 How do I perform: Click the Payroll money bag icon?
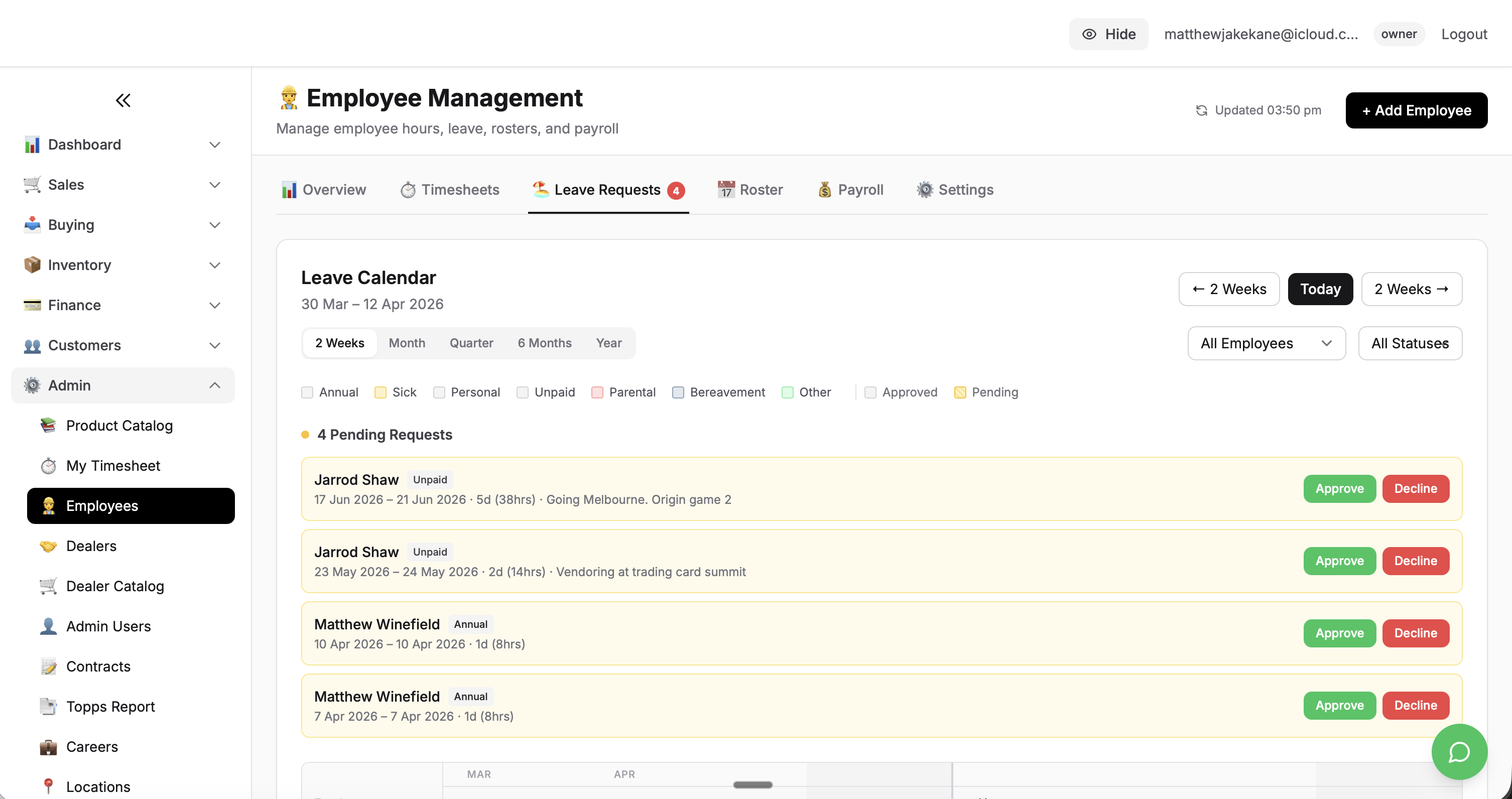824,190
